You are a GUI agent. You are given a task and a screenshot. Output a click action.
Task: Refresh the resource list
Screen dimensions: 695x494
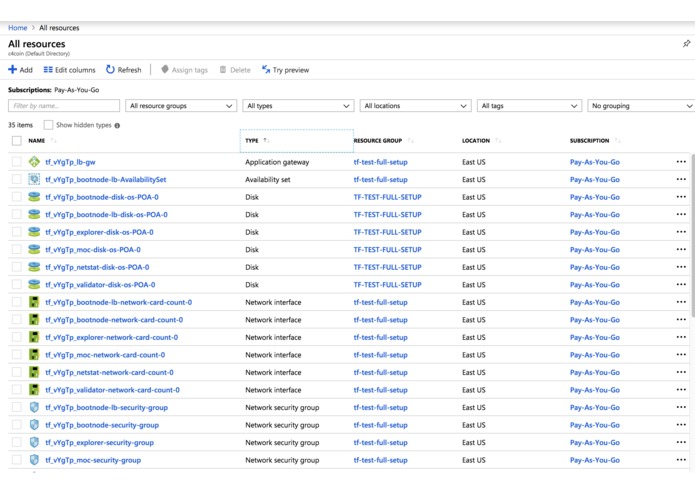[124, 70]
